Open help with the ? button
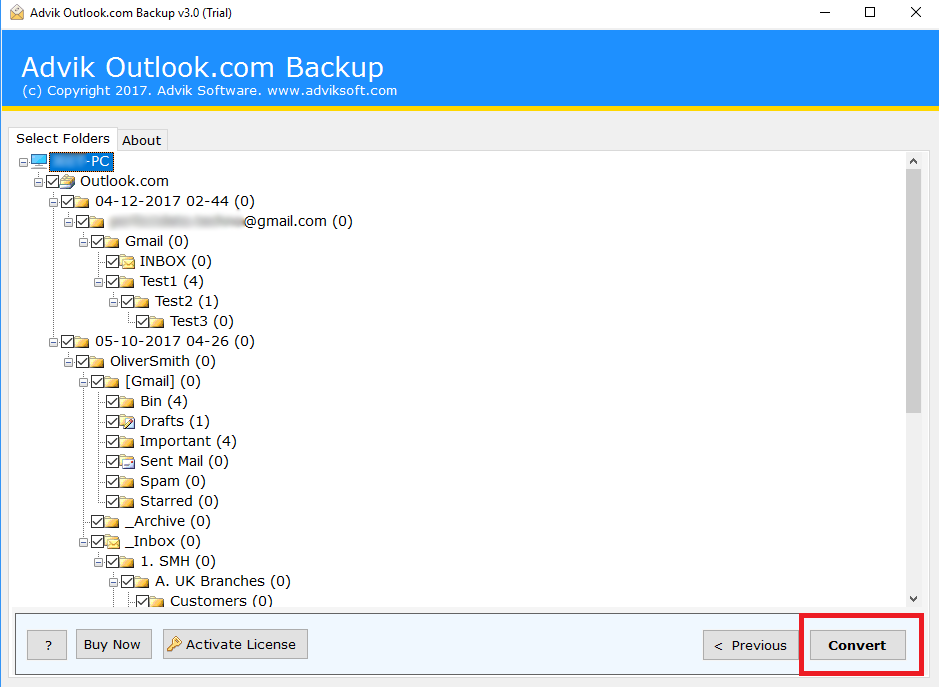Image resolution: width=939 pixels, height=687 pixels. [x=47, y=644]
